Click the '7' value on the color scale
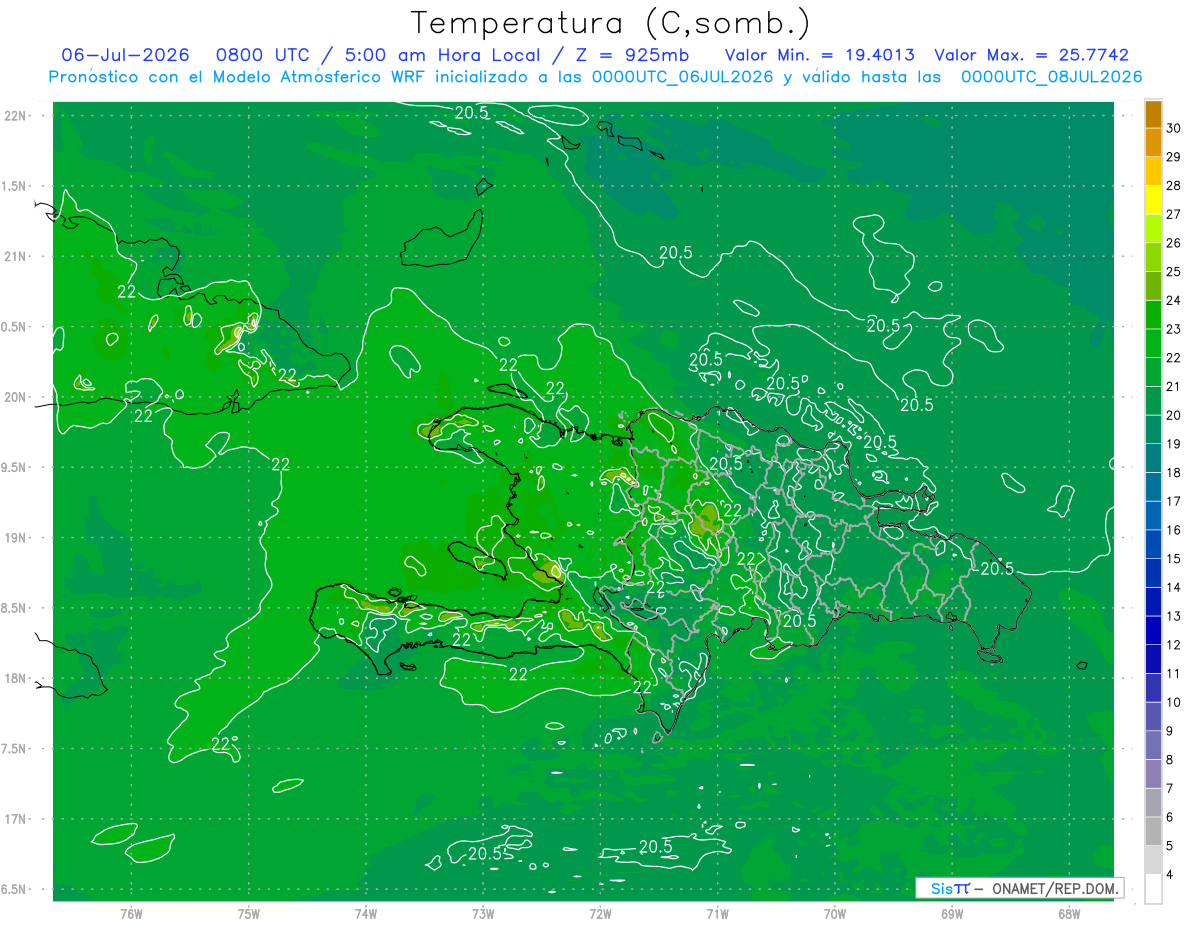Viewport: 1200px width, 927px height. click(x=1170, y=788)
